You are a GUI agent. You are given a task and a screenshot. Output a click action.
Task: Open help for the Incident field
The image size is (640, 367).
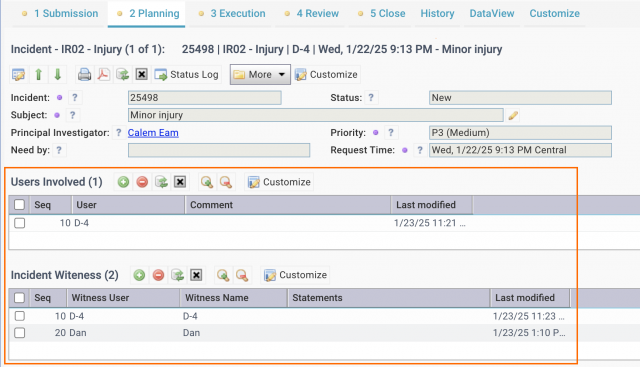pos(74,98)
